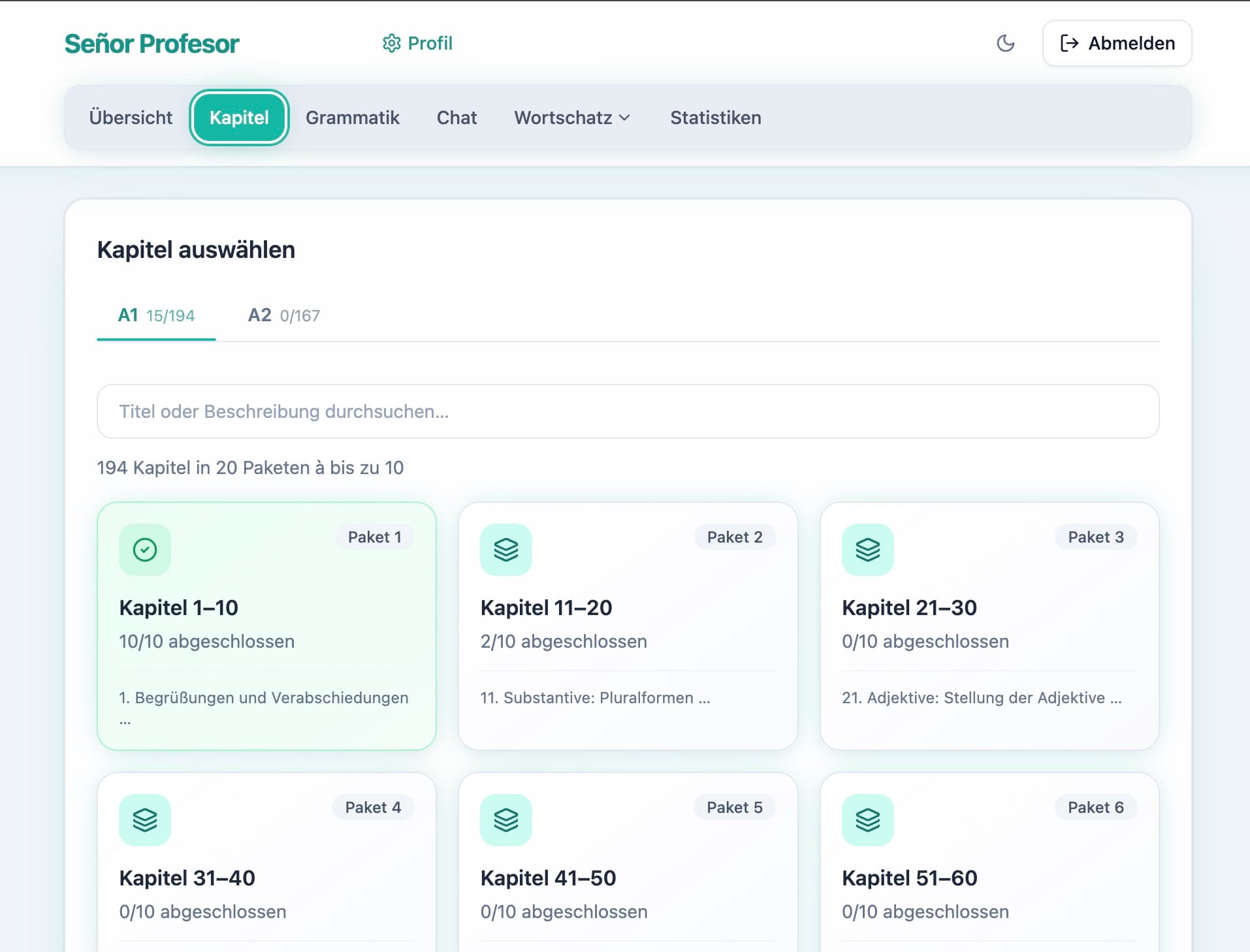Click the logout arrow icon on Abmelden

(1069, 43)
